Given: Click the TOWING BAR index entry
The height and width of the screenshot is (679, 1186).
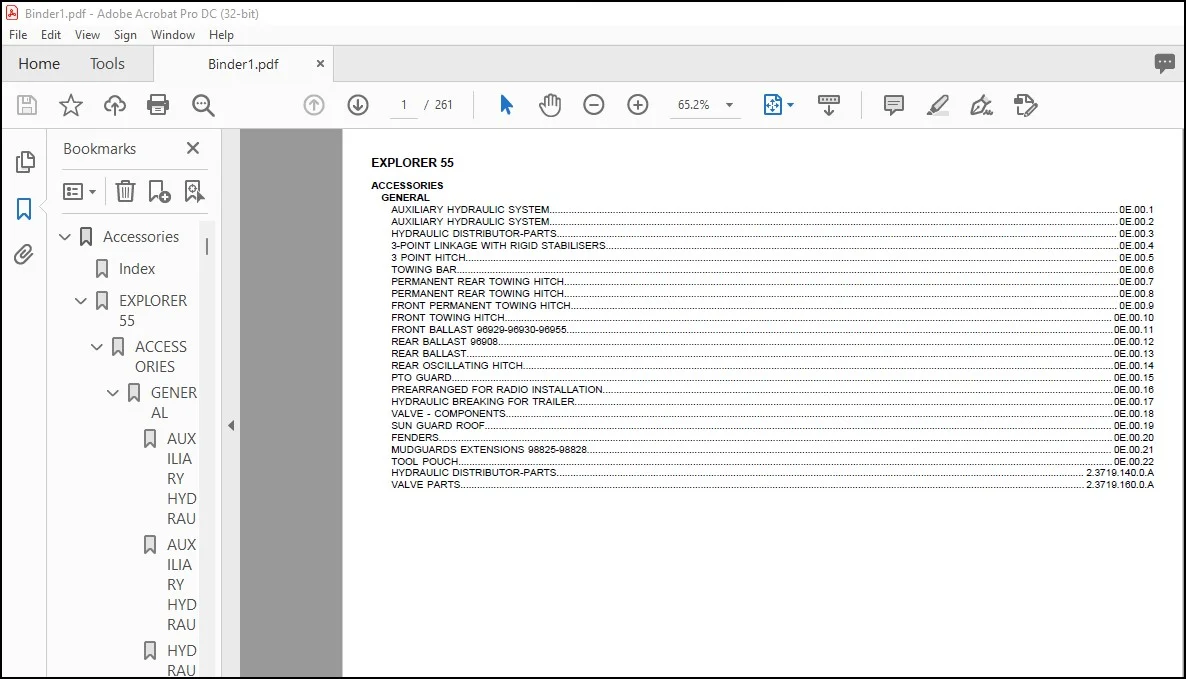Looking at the screenshot, I should (424, 269).
